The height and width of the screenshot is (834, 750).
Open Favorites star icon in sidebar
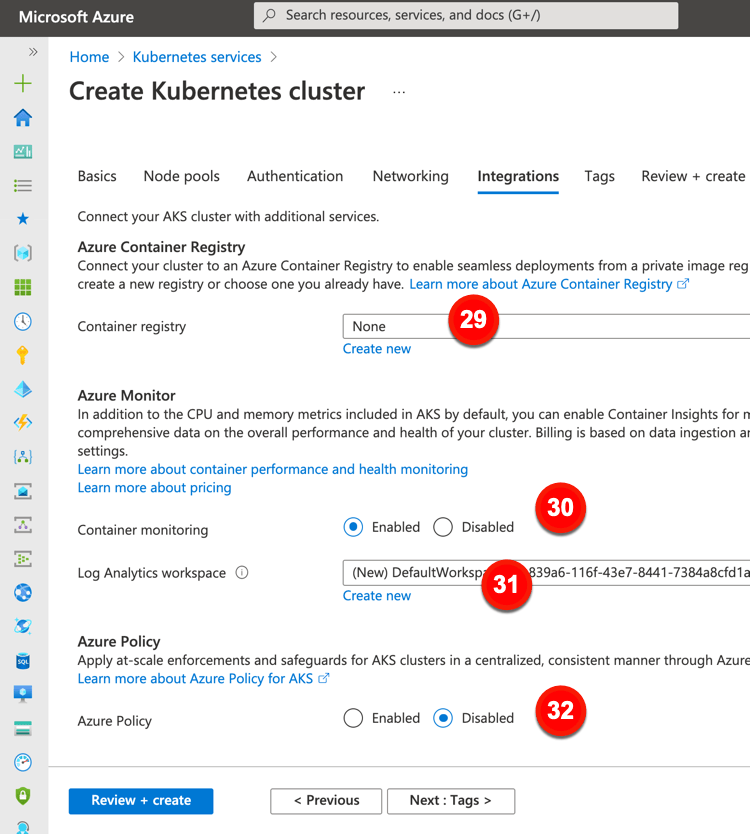coord(23,219)
